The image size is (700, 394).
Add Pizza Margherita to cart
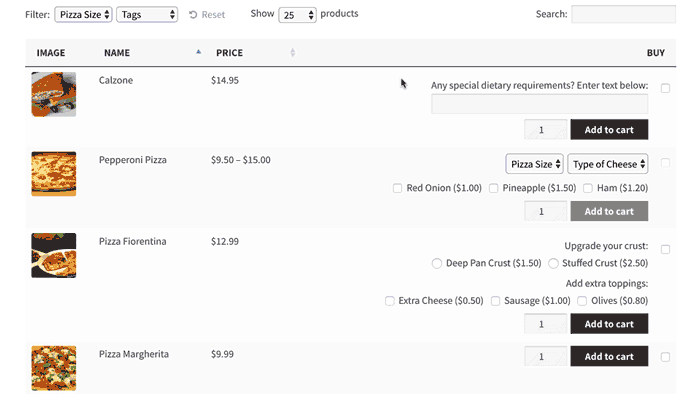(x=609, y=356)
